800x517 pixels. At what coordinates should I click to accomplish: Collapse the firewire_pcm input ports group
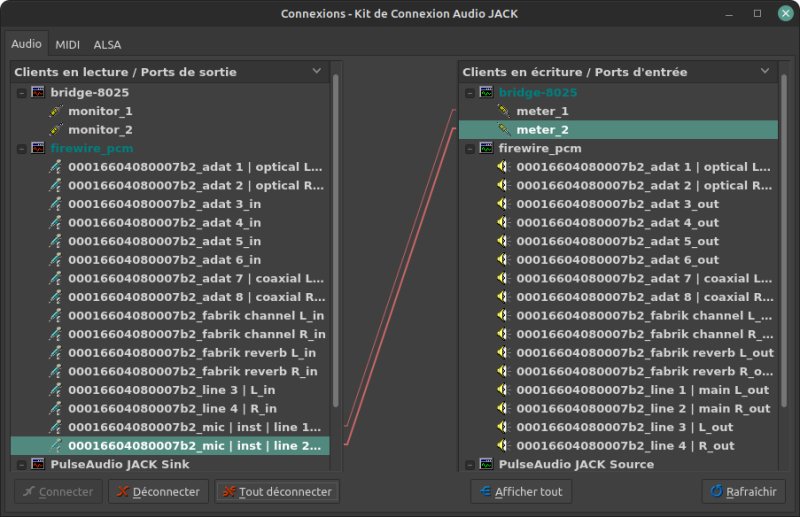pyautogui.click(x=468, y=148)
